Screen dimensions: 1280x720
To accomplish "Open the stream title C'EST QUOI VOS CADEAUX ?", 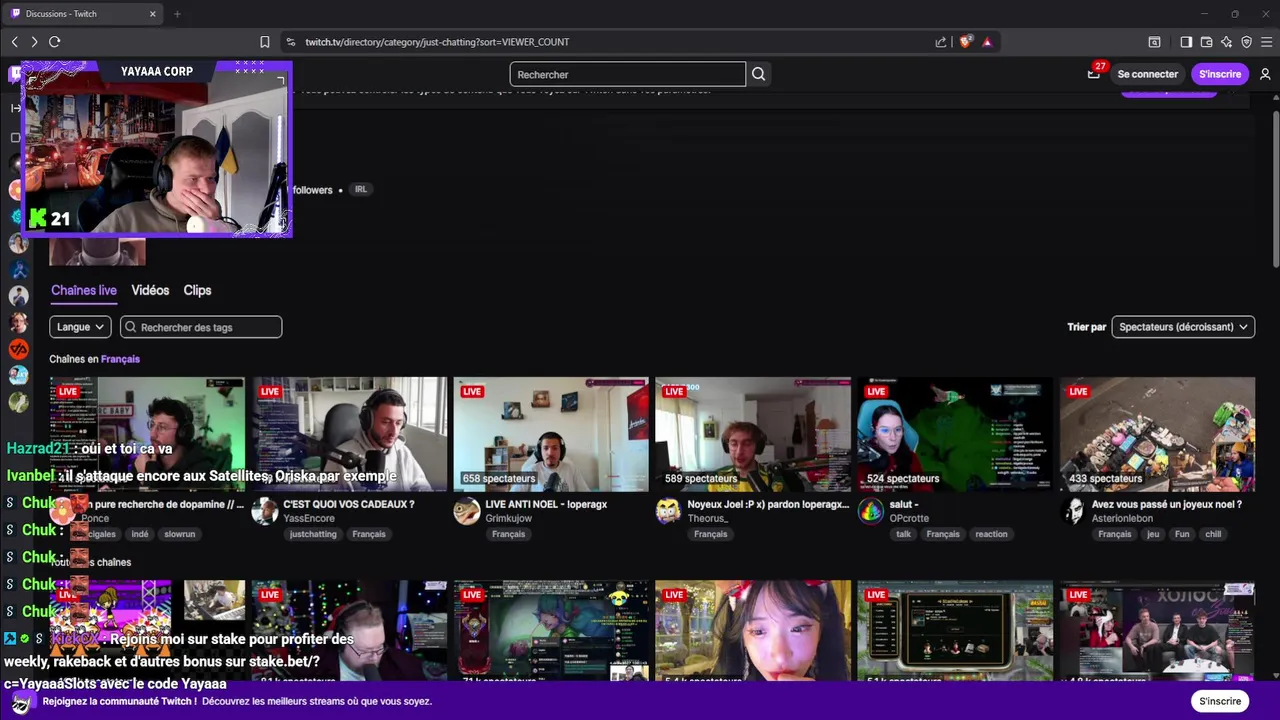I will (x=349, y=504).
